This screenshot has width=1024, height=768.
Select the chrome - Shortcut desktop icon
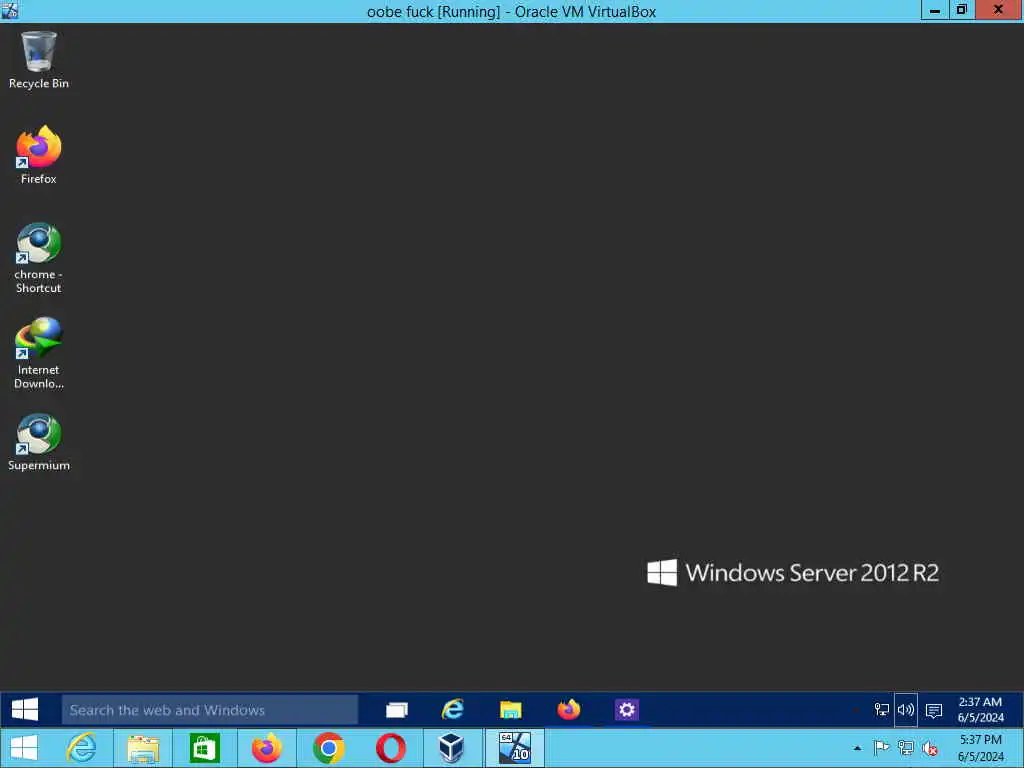[39, 259]
